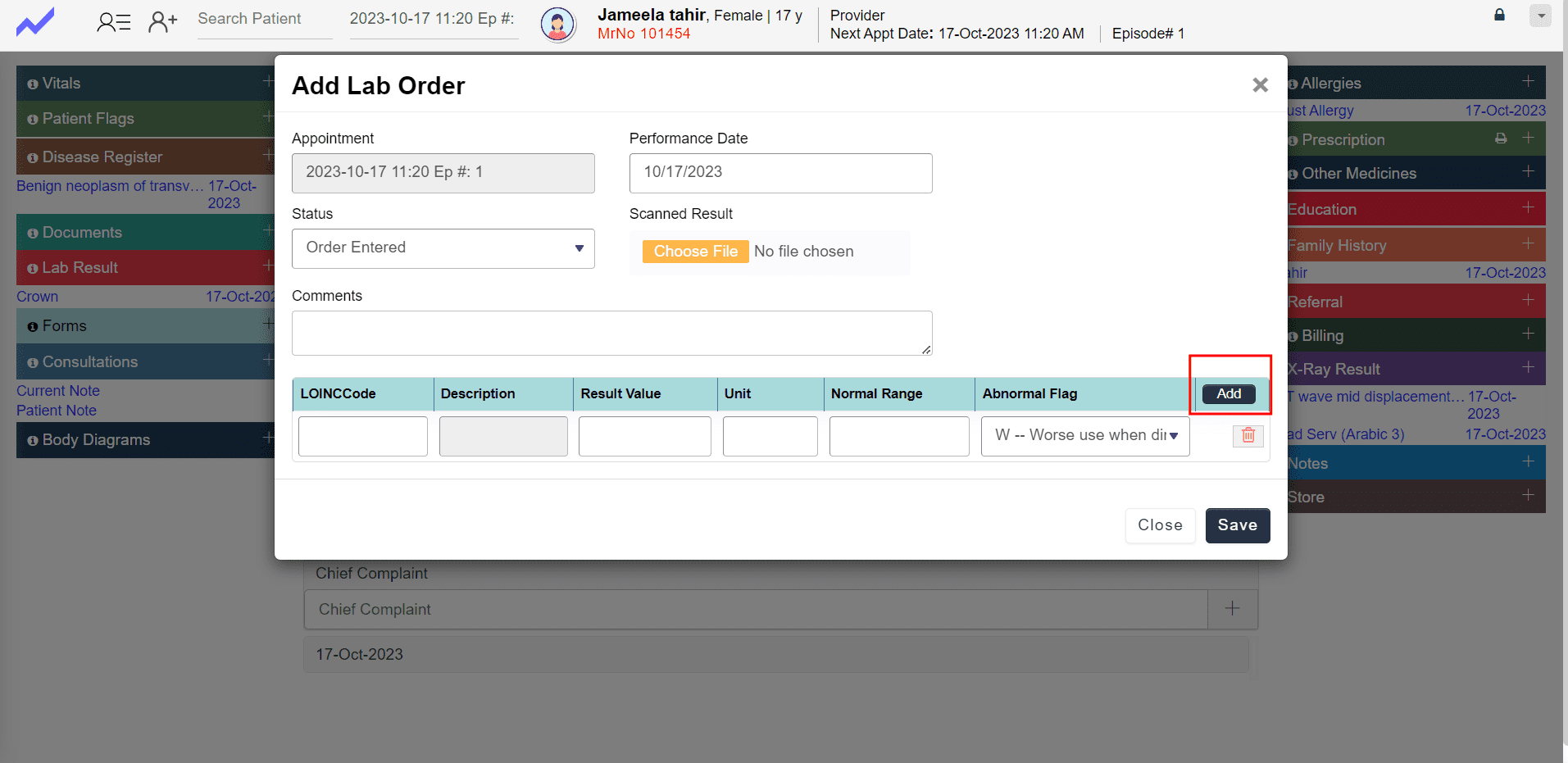
Task: Open the patient list icon
Action: pyautogui.click(x=113, y=22)
